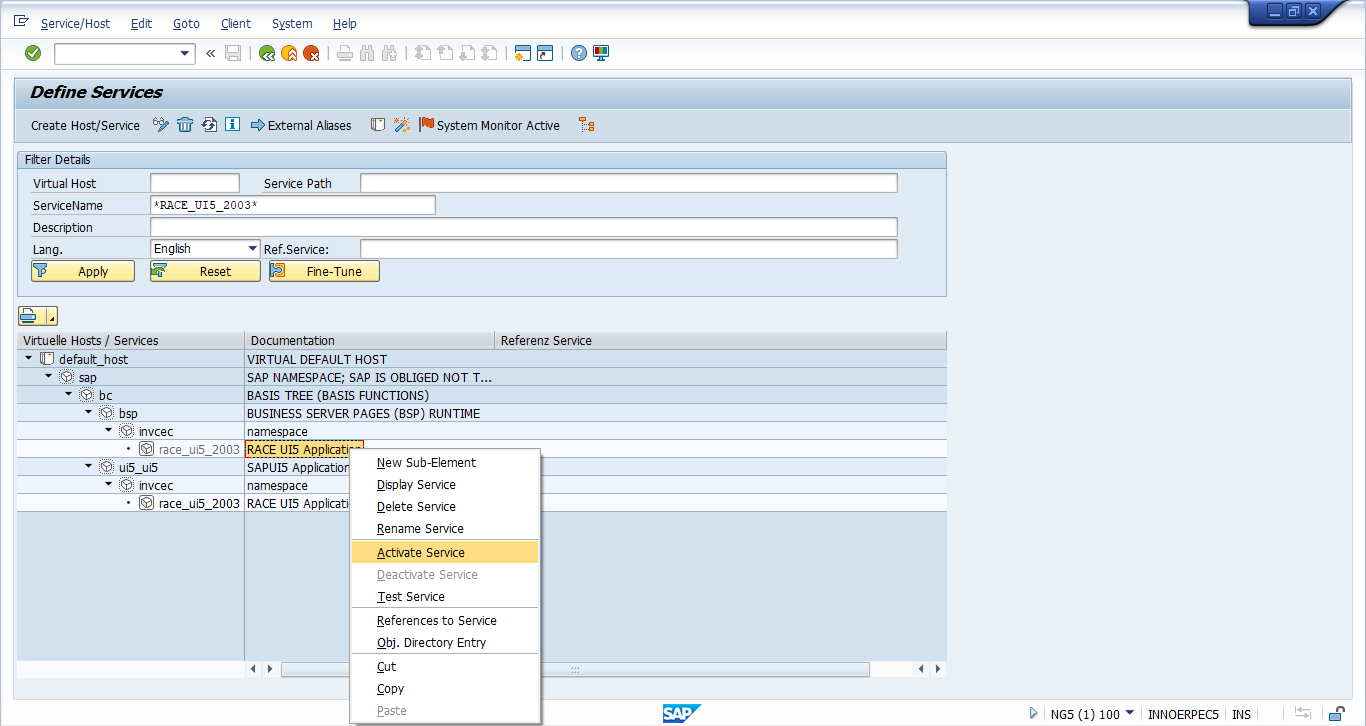Click into the ServiceName input field

pos(292,205)
